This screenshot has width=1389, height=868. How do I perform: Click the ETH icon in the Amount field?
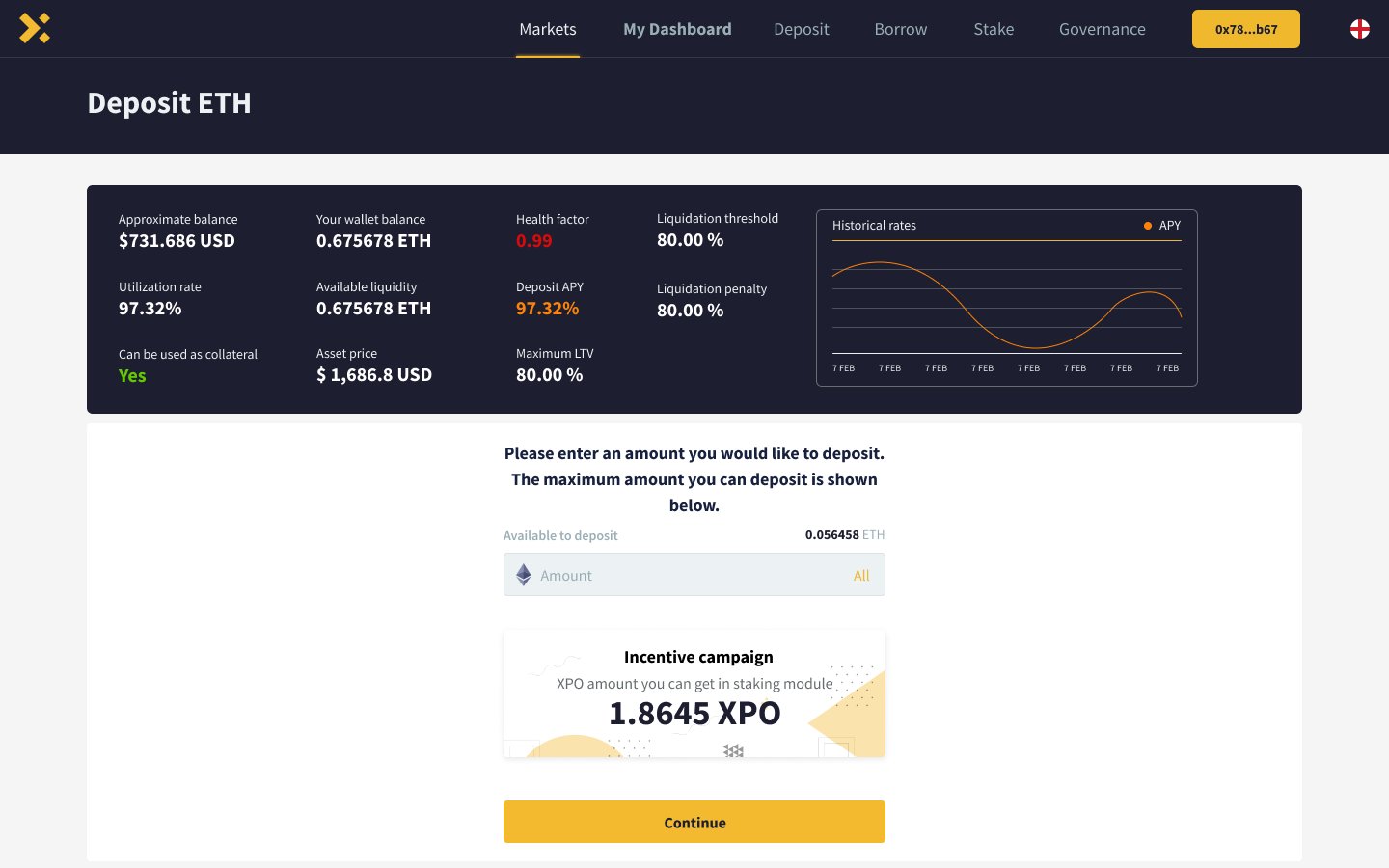click(523, 574)
